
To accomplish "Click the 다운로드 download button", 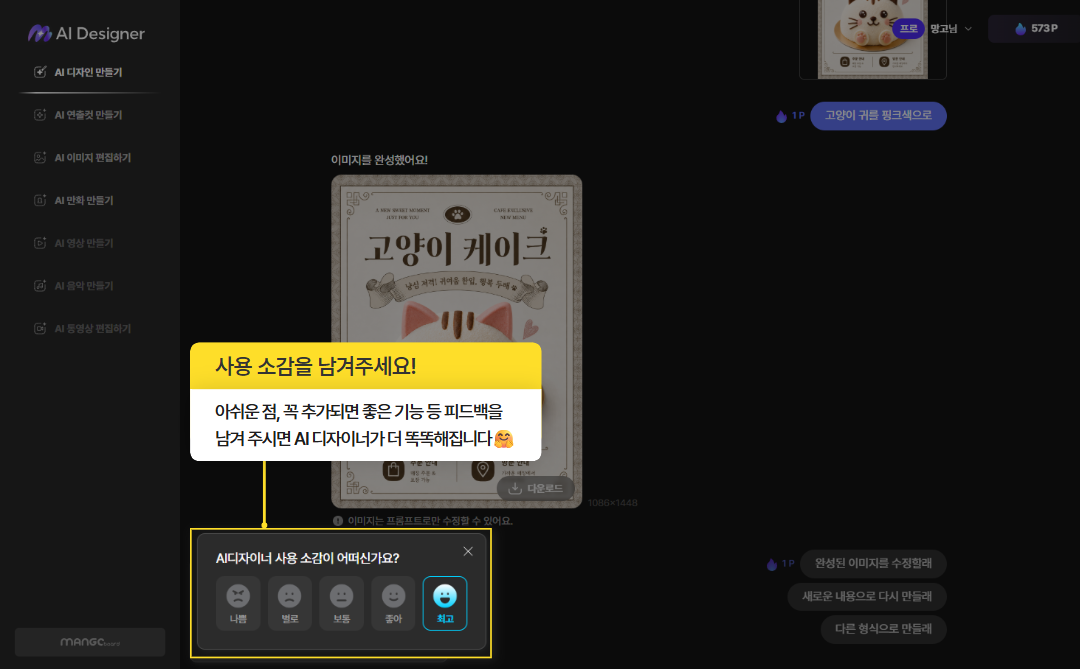I will (536, 488).
